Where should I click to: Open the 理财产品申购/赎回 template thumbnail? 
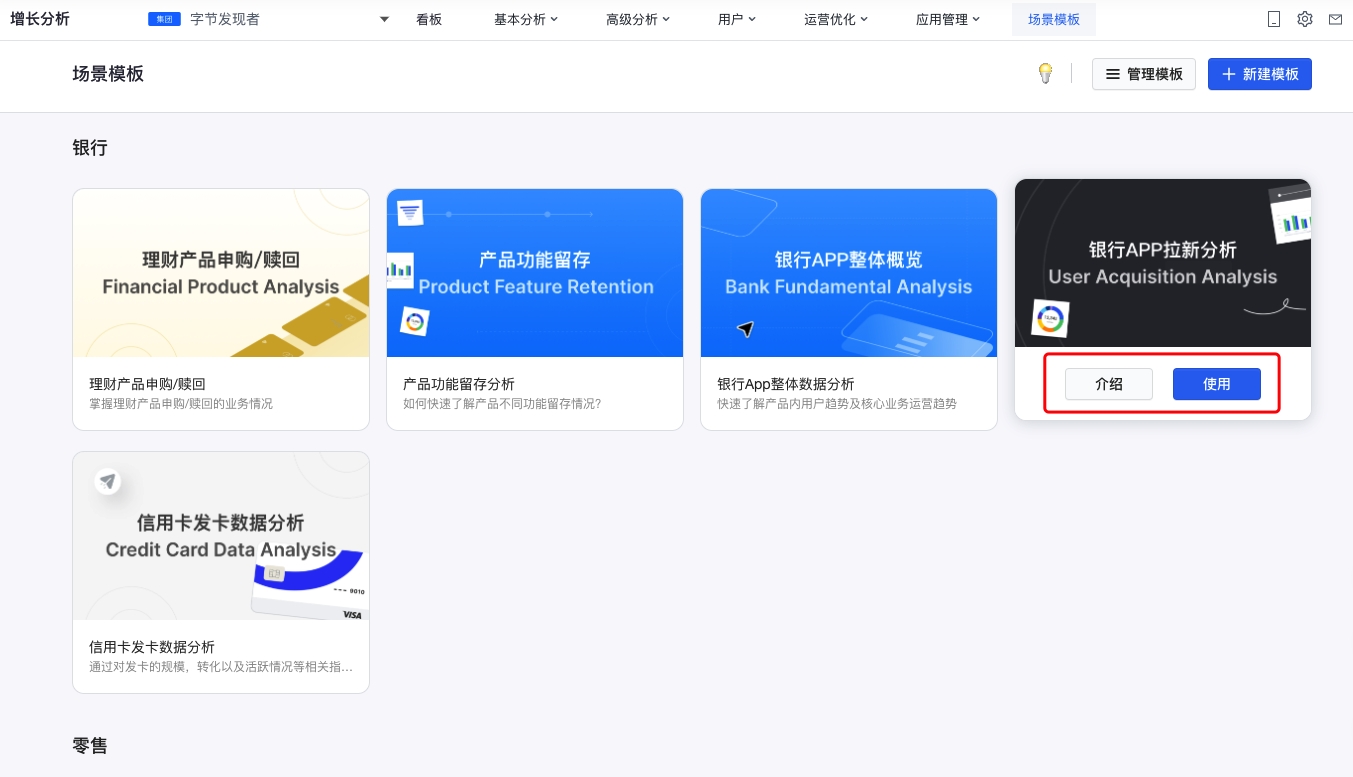pos(221,273)
